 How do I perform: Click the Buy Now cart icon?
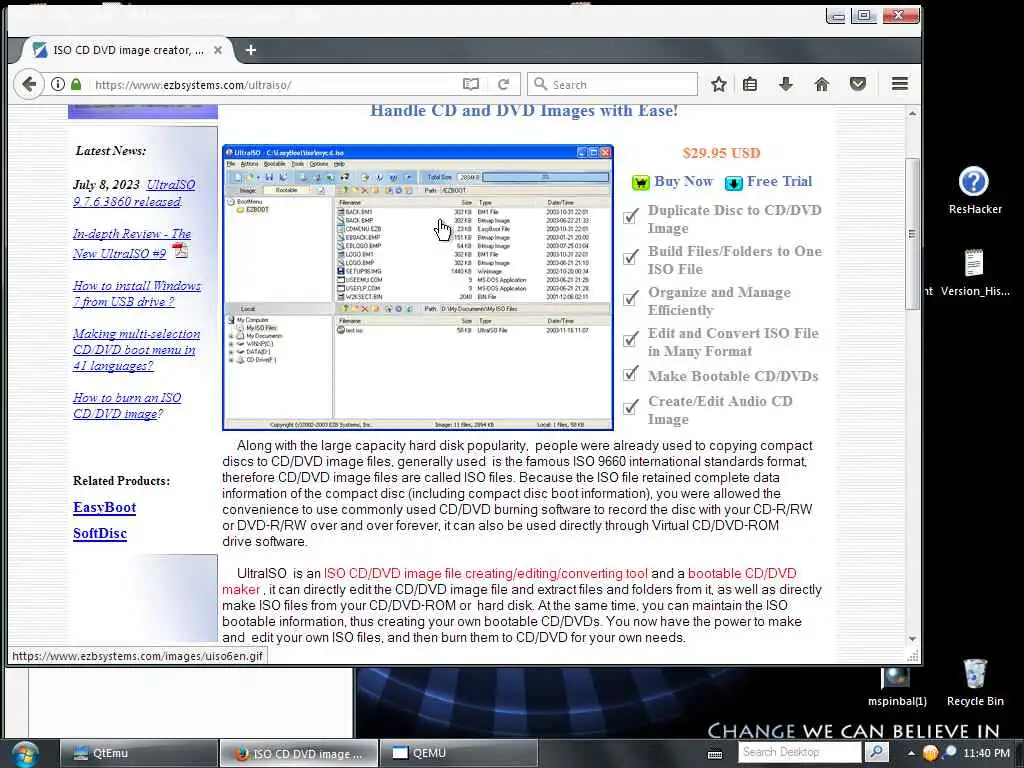641,182
